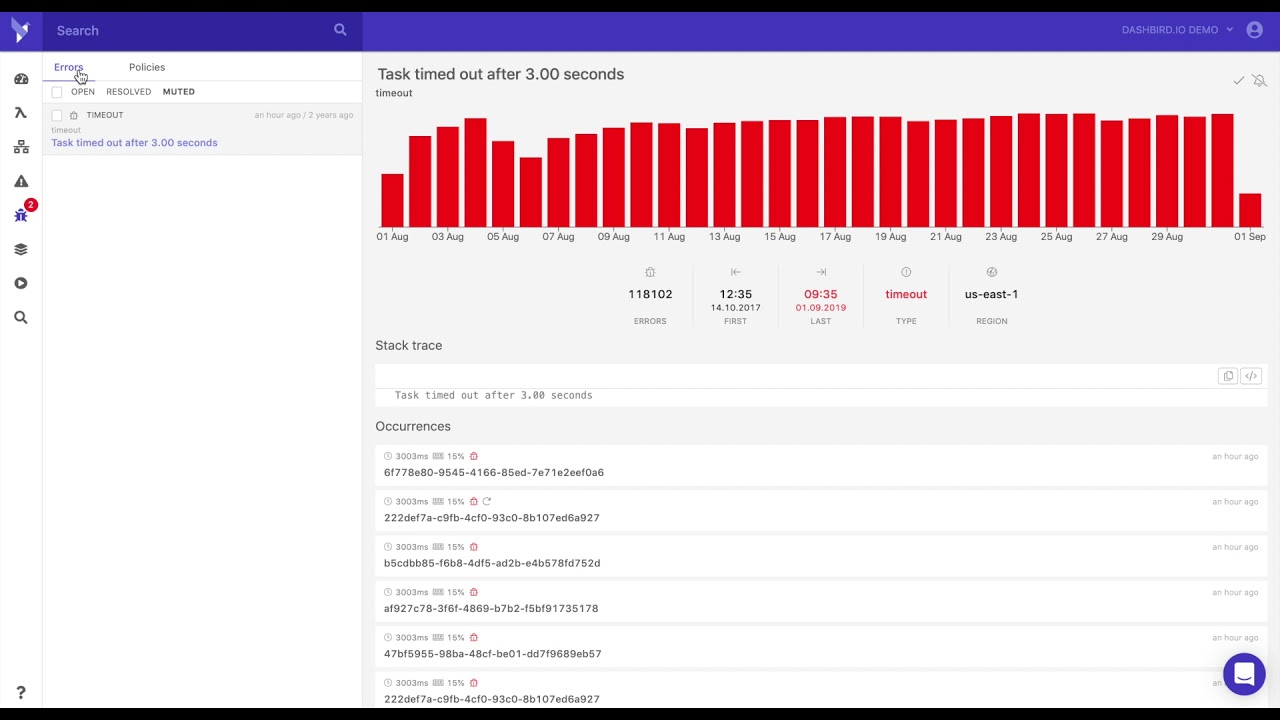Open the play circle sidebar icon
Image resolution: width=1280 pixels, height=720 pixels.
click(x=21, y=283)
